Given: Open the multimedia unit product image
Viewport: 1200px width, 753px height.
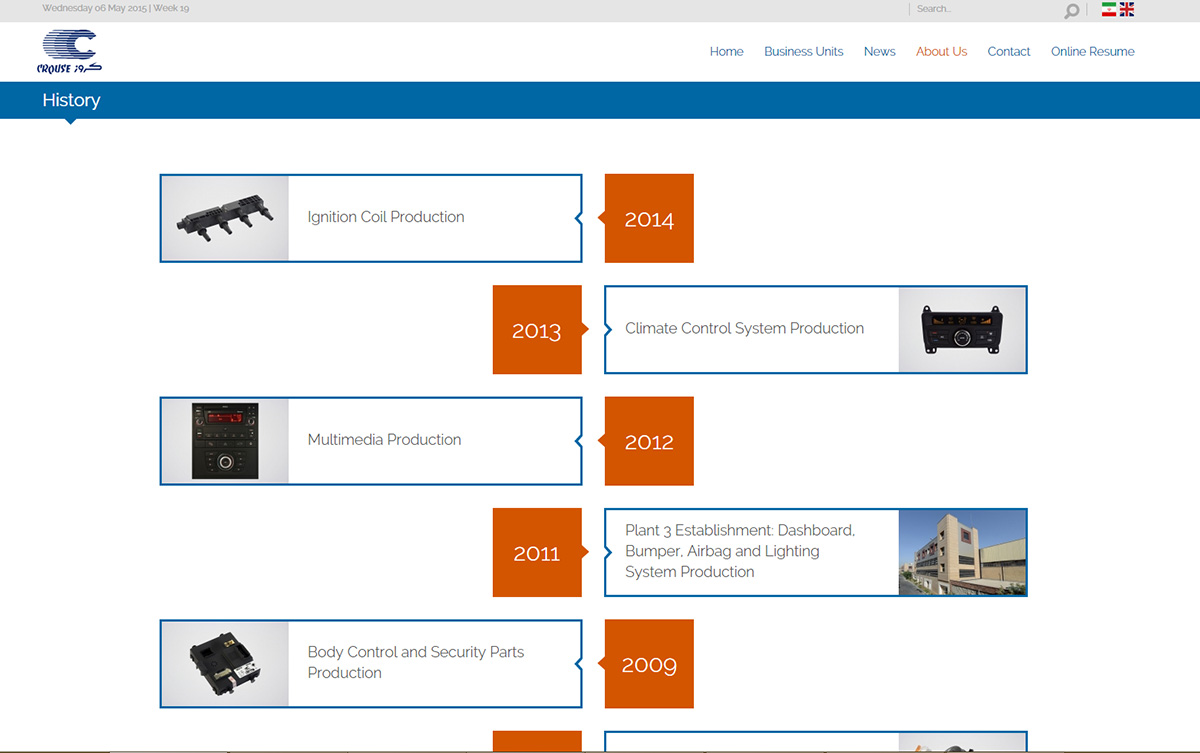Looking at the screenshot, I should pyautogui.click(x=225, y=441).
